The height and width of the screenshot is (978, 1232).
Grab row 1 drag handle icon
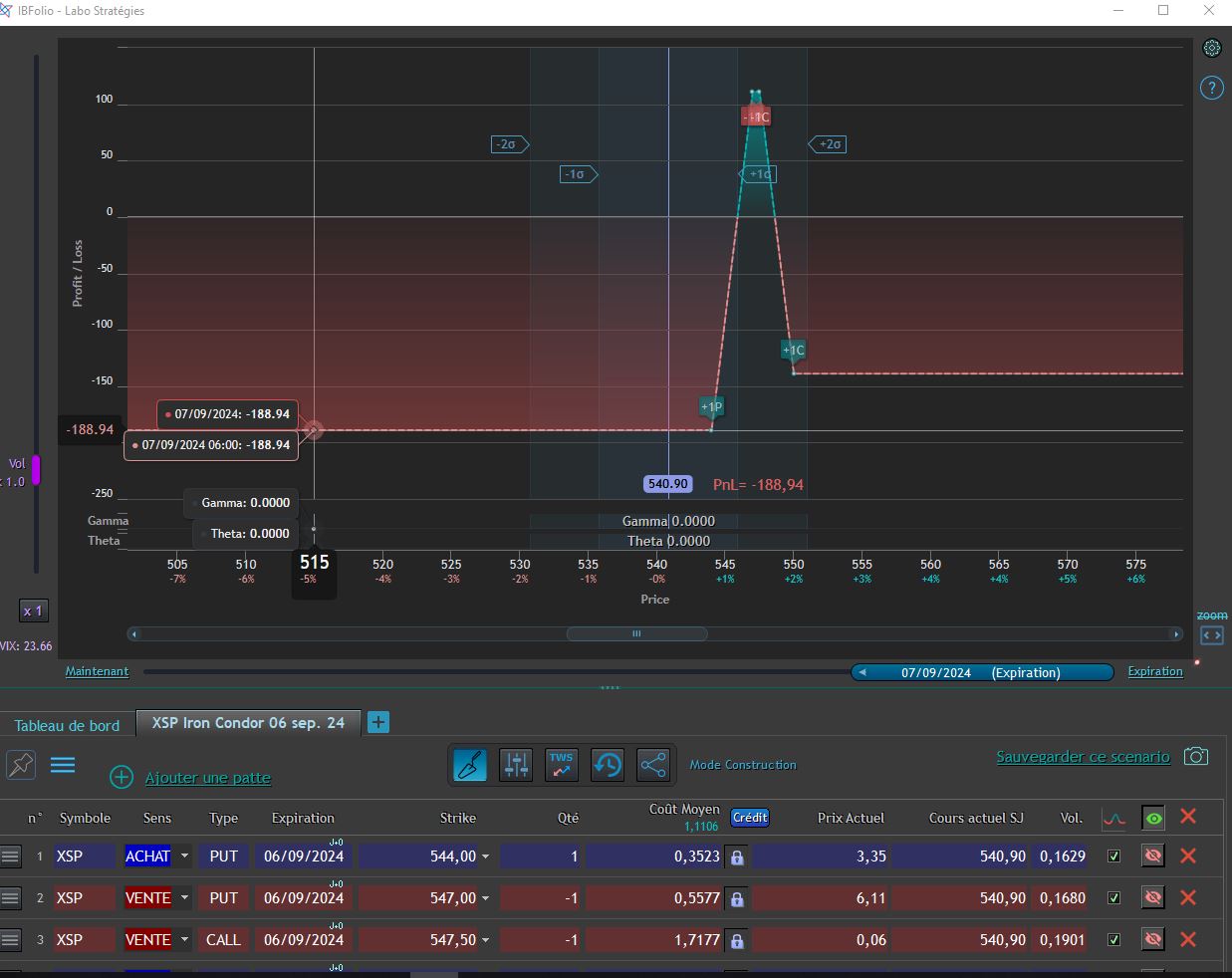(11, 856)
